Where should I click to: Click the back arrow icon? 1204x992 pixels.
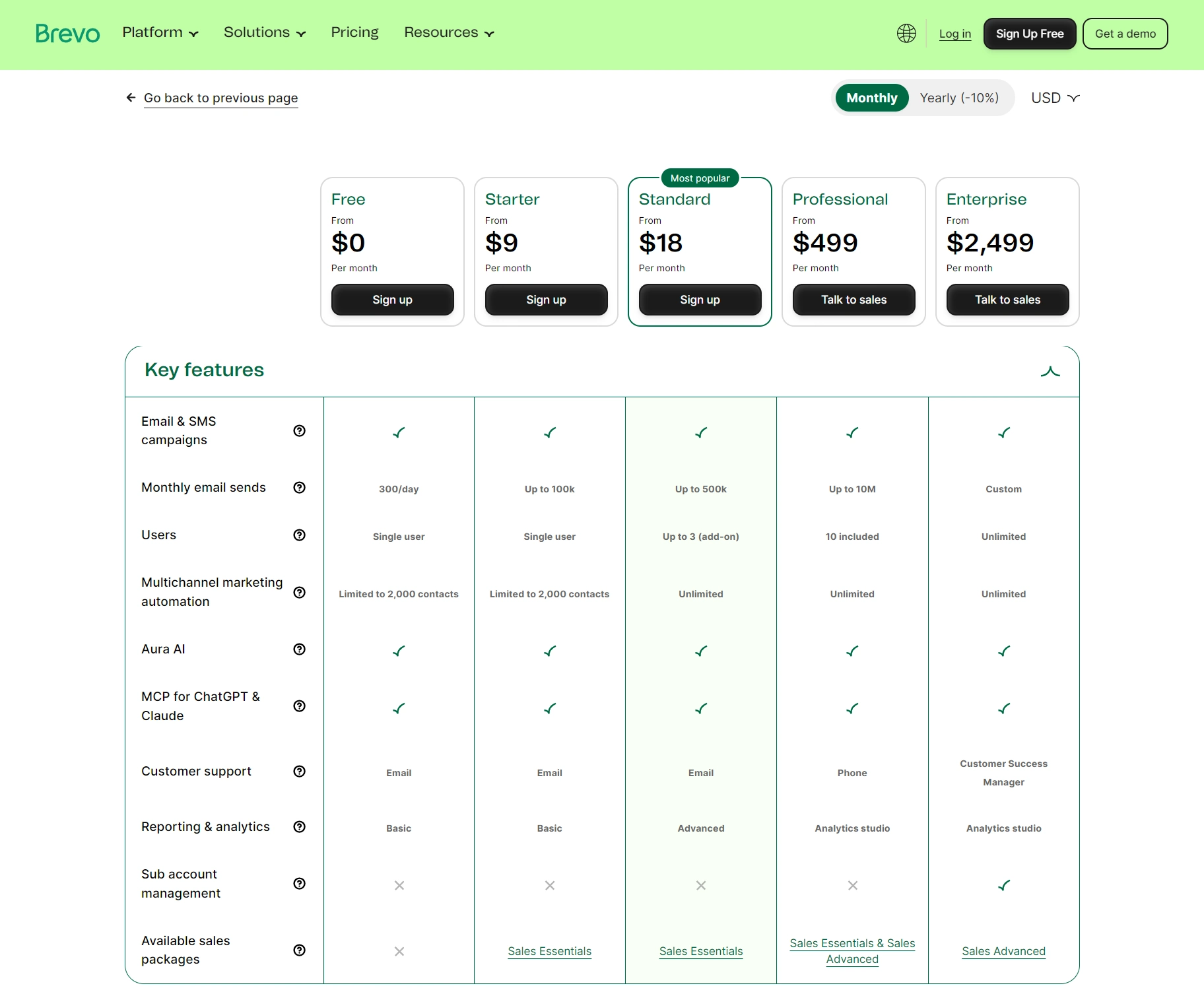point(131,98)
